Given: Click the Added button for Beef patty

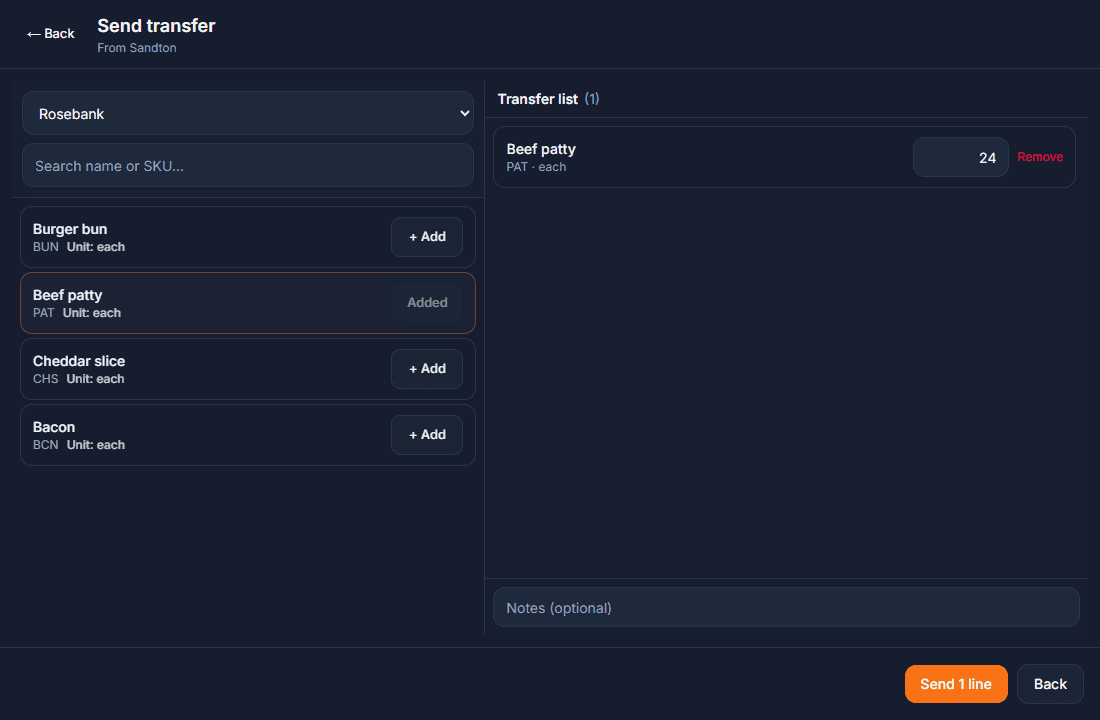Looking at the screenshot, I should 427,302.
